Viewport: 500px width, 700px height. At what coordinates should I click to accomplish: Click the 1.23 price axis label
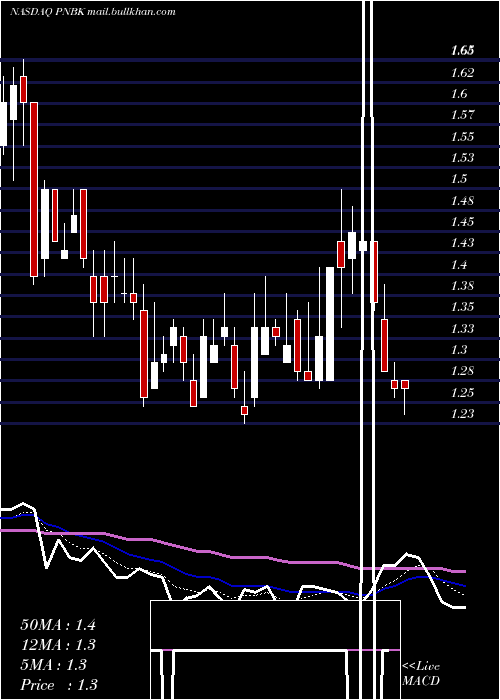tap(462, 414)
